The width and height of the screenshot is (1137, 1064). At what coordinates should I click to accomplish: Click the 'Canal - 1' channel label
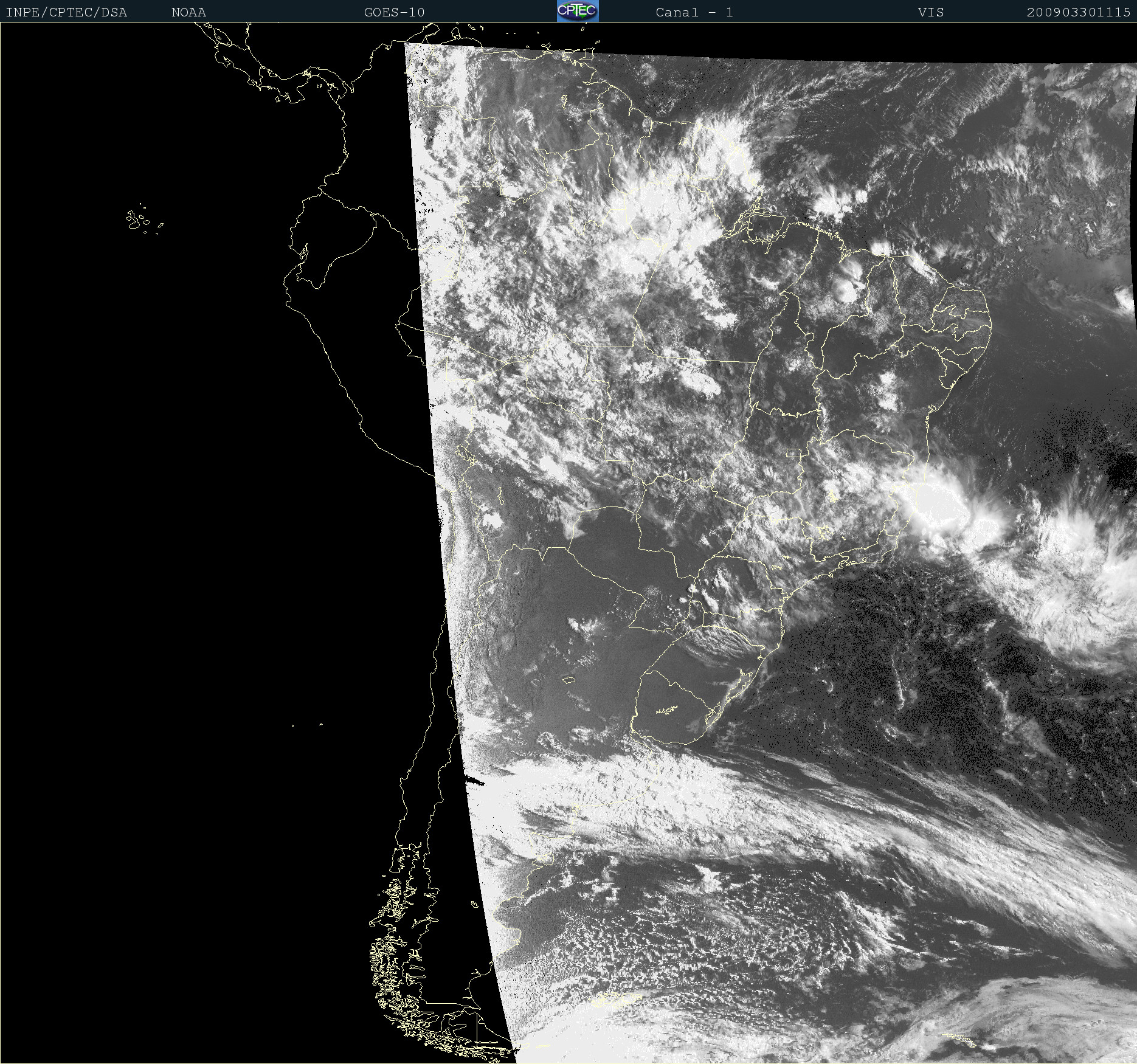pyautogui.click(x=694, y=12)
